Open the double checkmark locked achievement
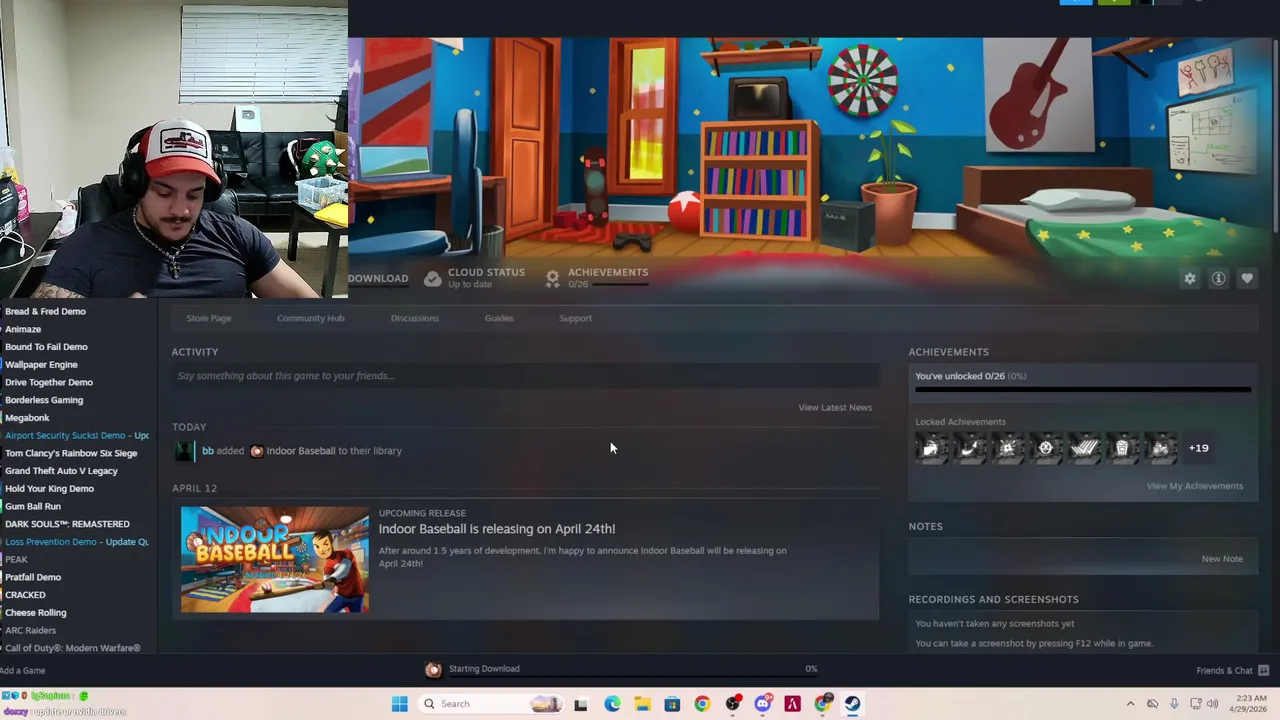 pos(1084,448)
